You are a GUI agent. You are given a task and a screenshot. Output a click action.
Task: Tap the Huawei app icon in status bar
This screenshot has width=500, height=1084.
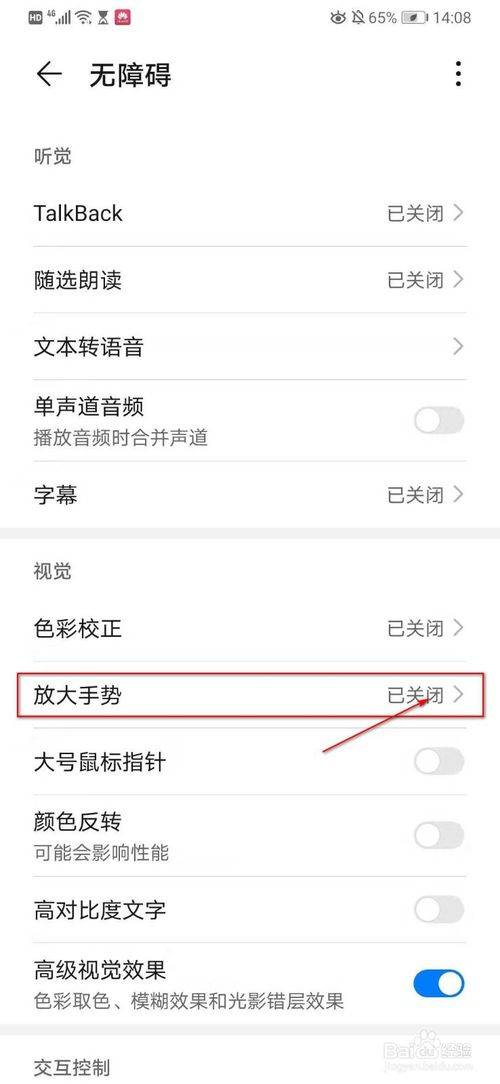coord(123,17)
